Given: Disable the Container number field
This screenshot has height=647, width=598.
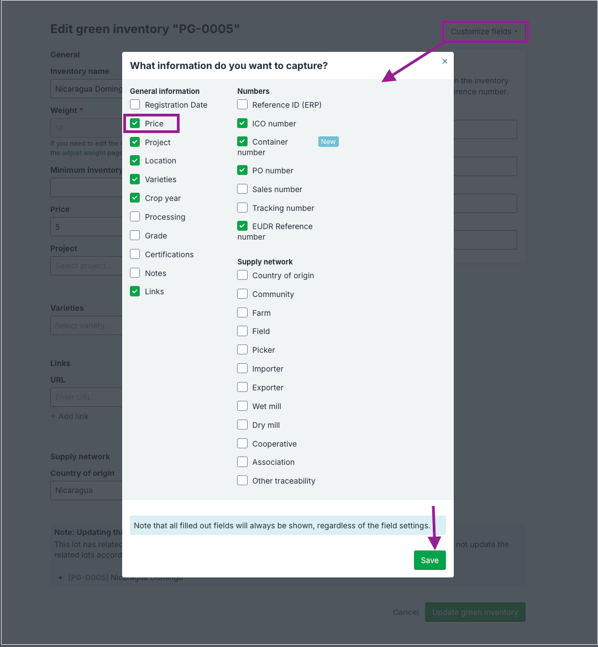Looking at the screenshot, I should (x=242, y=142).
